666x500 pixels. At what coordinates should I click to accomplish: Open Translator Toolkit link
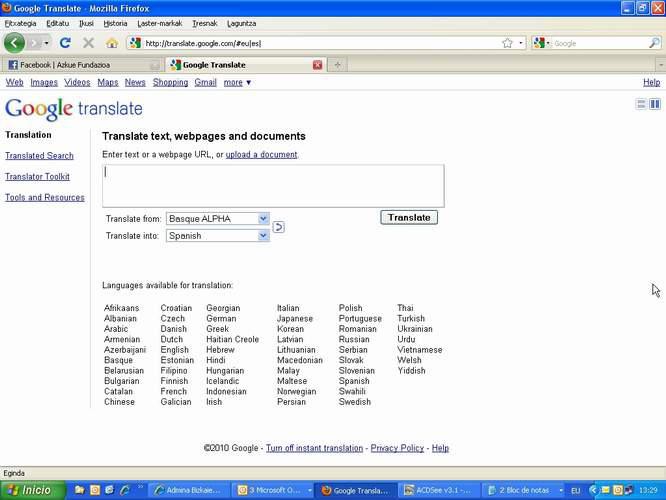tap(37, 177)
